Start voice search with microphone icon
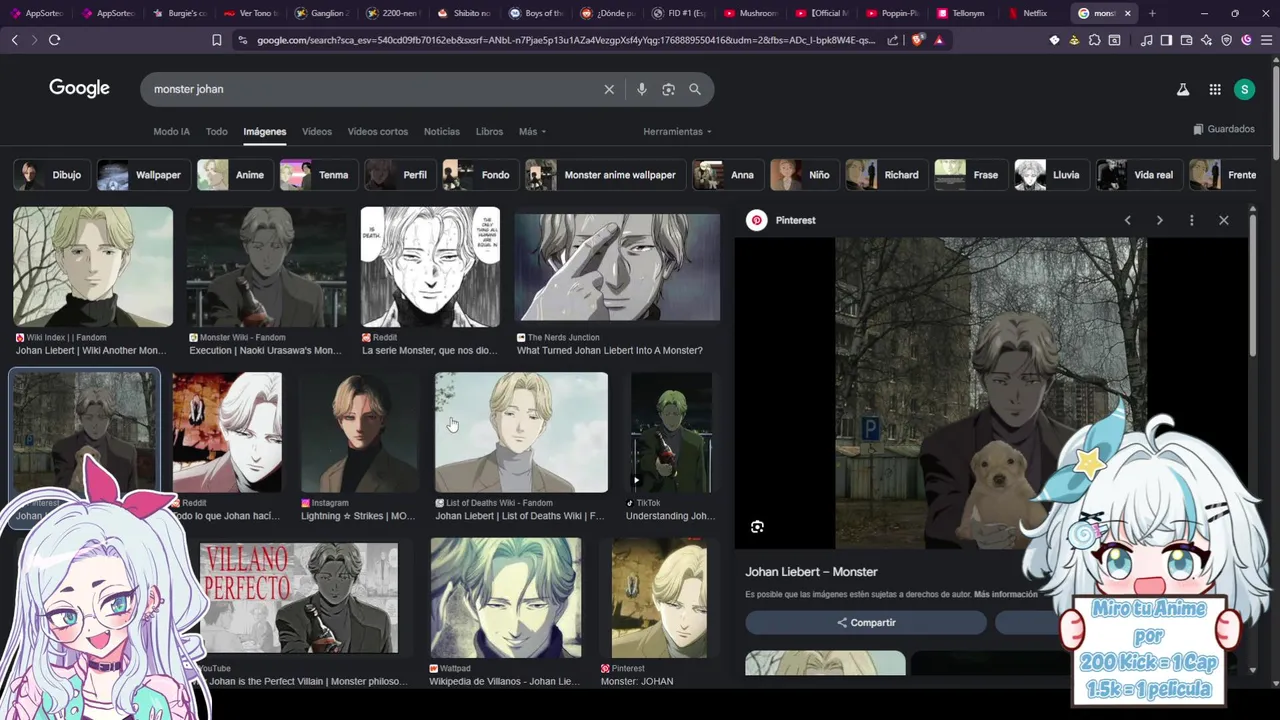Screen dimensions: 1280x720 [642, 89]
